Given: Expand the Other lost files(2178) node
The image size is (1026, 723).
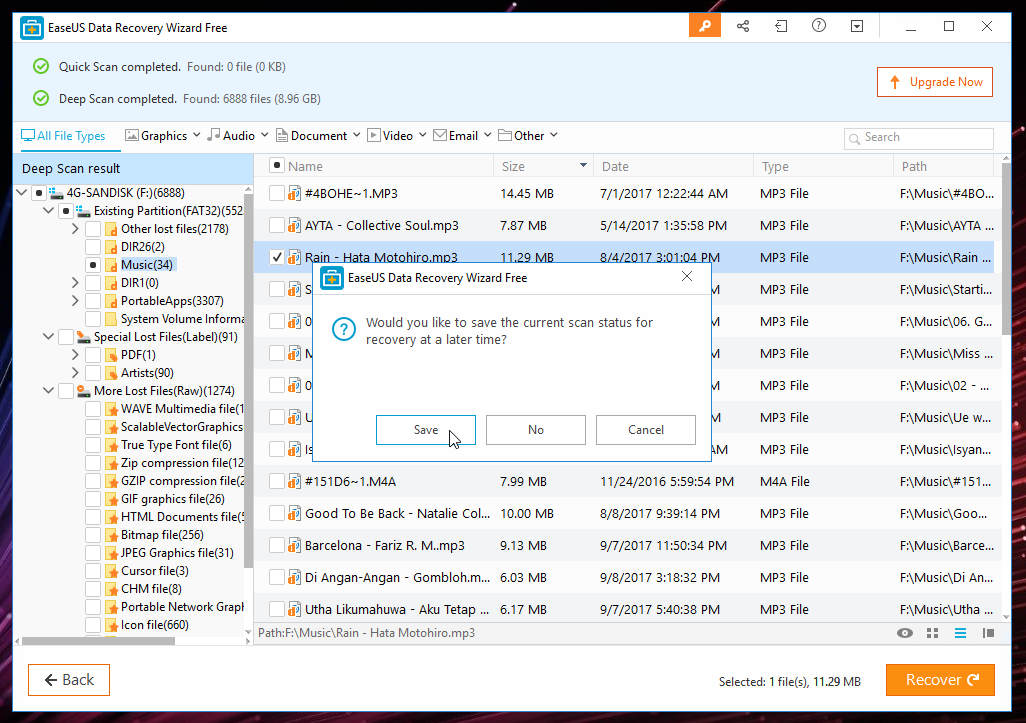Looking at the screenshot, I should tap(75, 229).
